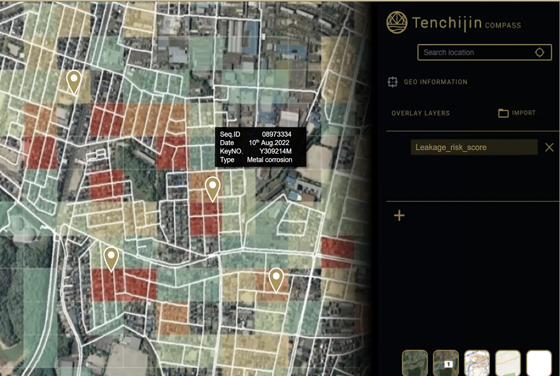Click the OVERLAY LAYERS heading
The image size is (560, 376).
[x=420, y=113]
